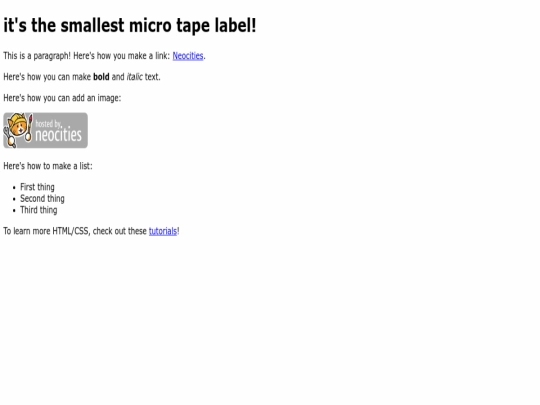Select the 'First thing' list item
This screenshot has height=405, width=540.
37,187
